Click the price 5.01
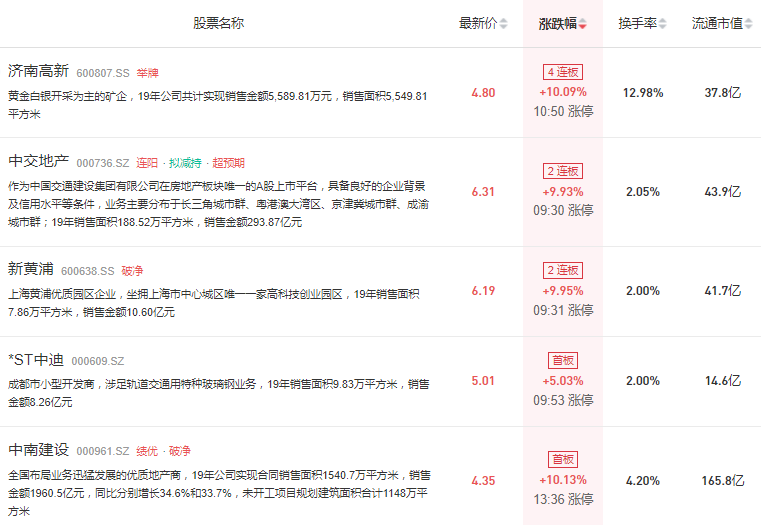 [483, 381]
